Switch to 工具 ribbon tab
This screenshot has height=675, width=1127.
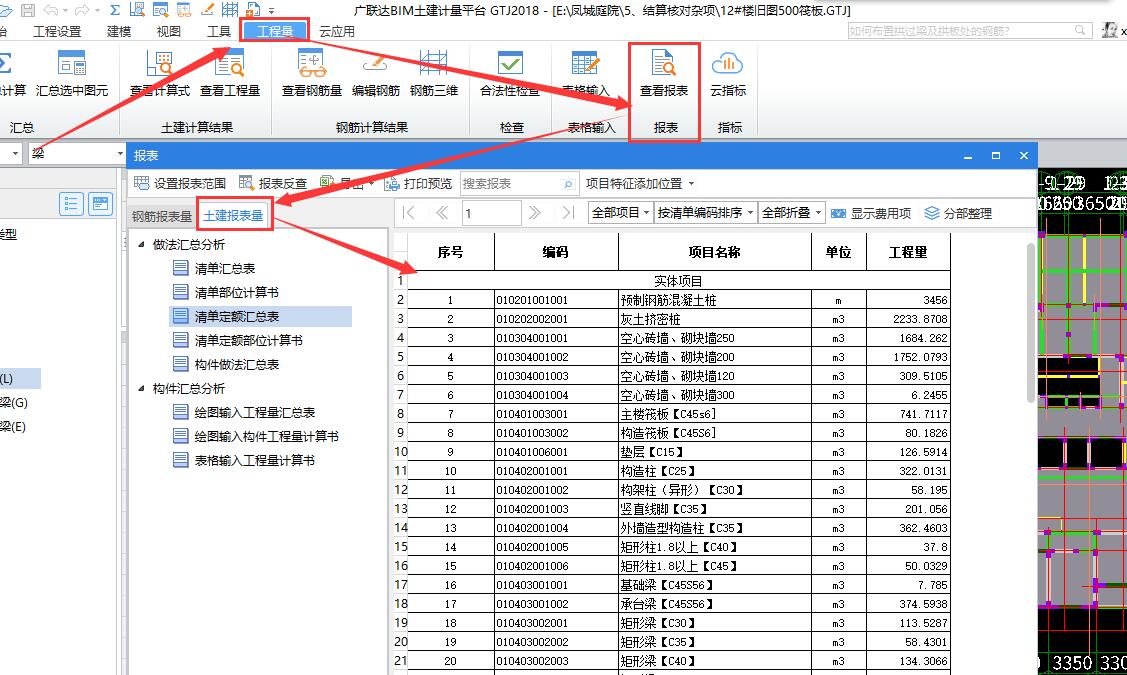point(218,31)
